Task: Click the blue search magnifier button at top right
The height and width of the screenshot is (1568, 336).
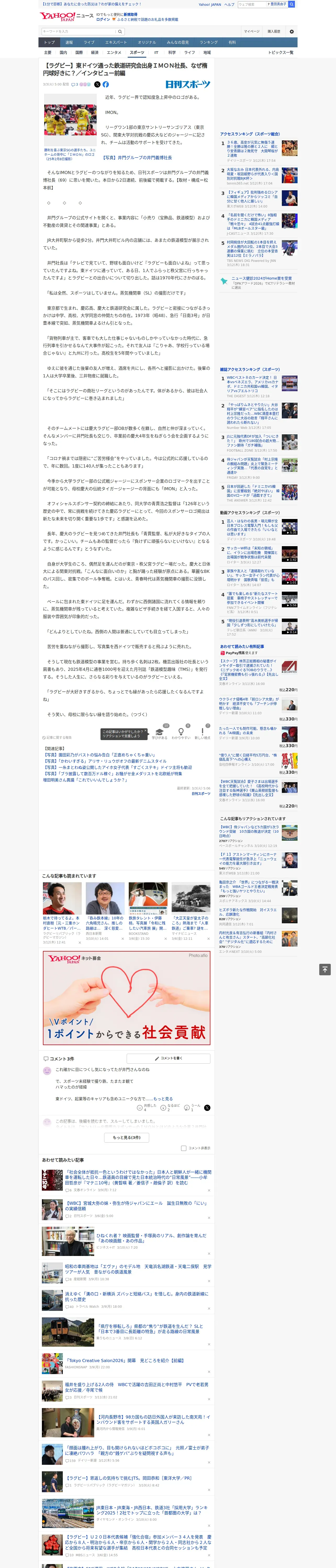Action: point(292,4)
